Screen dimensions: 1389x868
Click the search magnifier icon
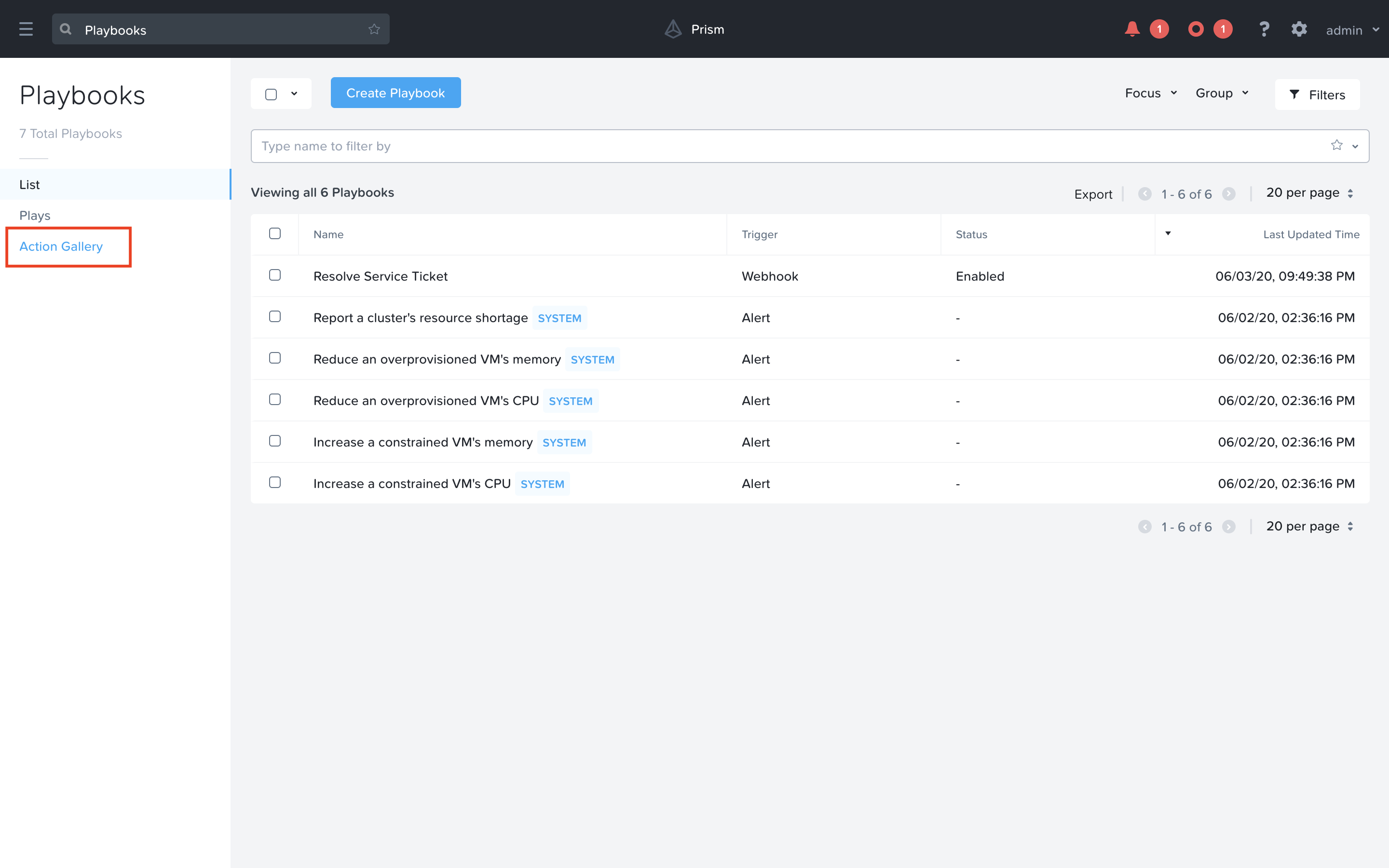point(66,29)
